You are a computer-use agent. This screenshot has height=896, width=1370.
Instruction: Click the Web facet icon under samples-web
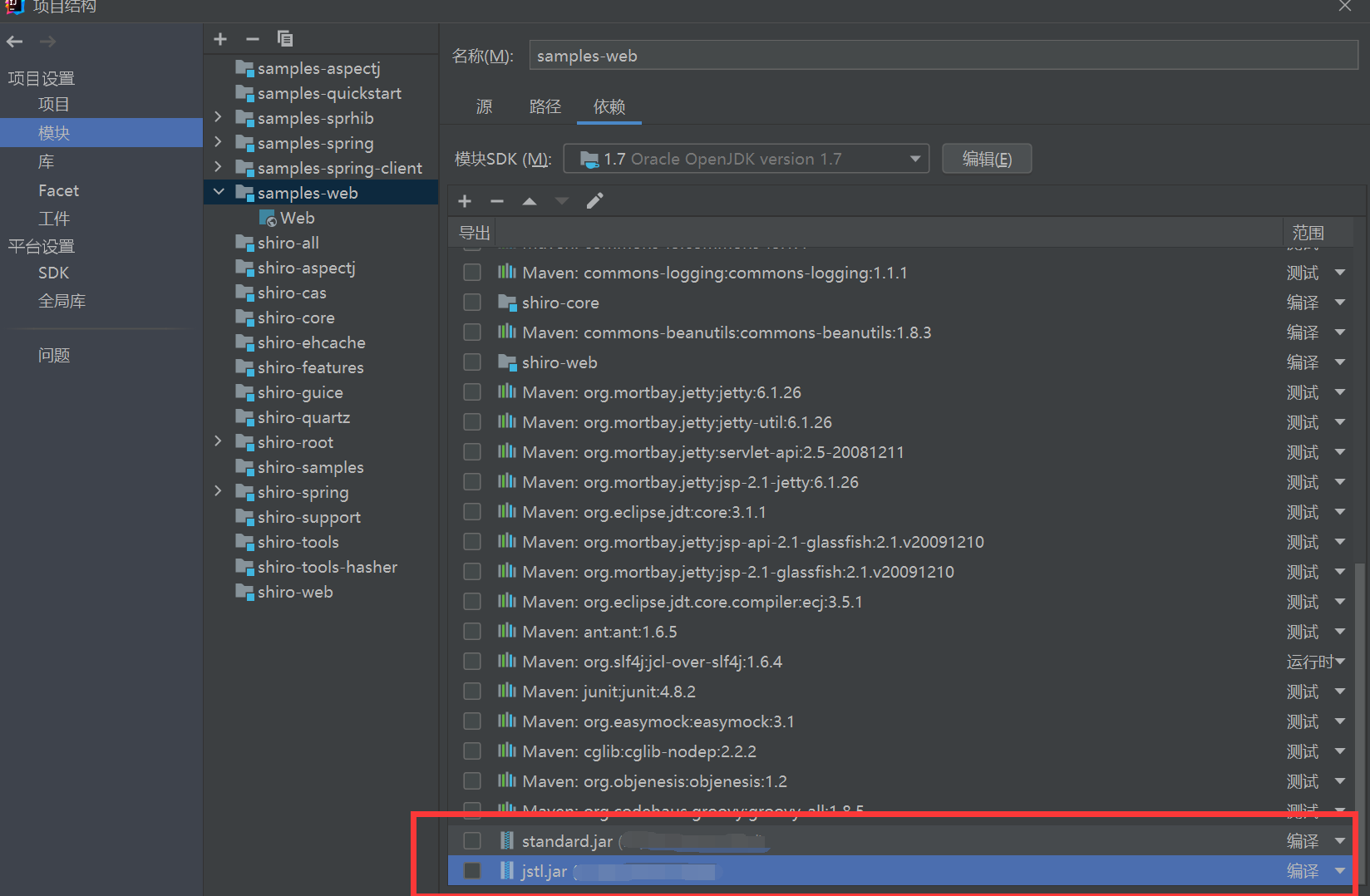point(268,218)
